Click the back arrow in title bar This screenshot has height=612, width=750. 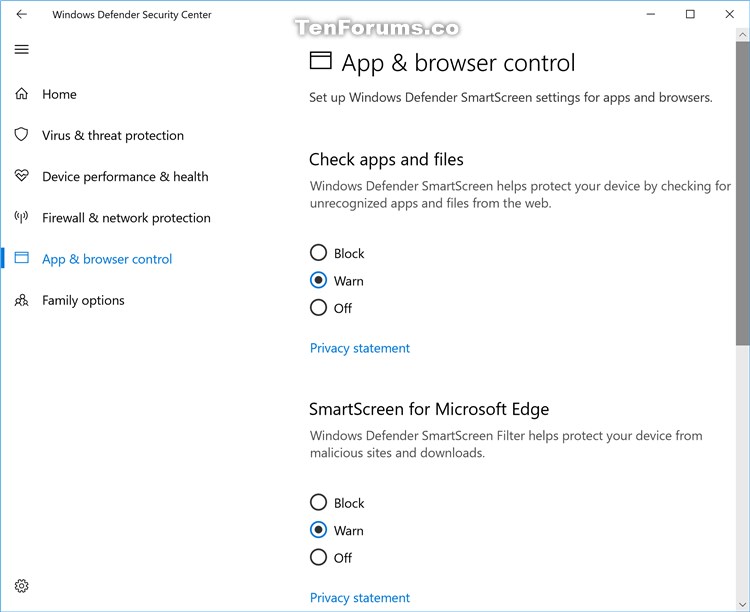21,15
